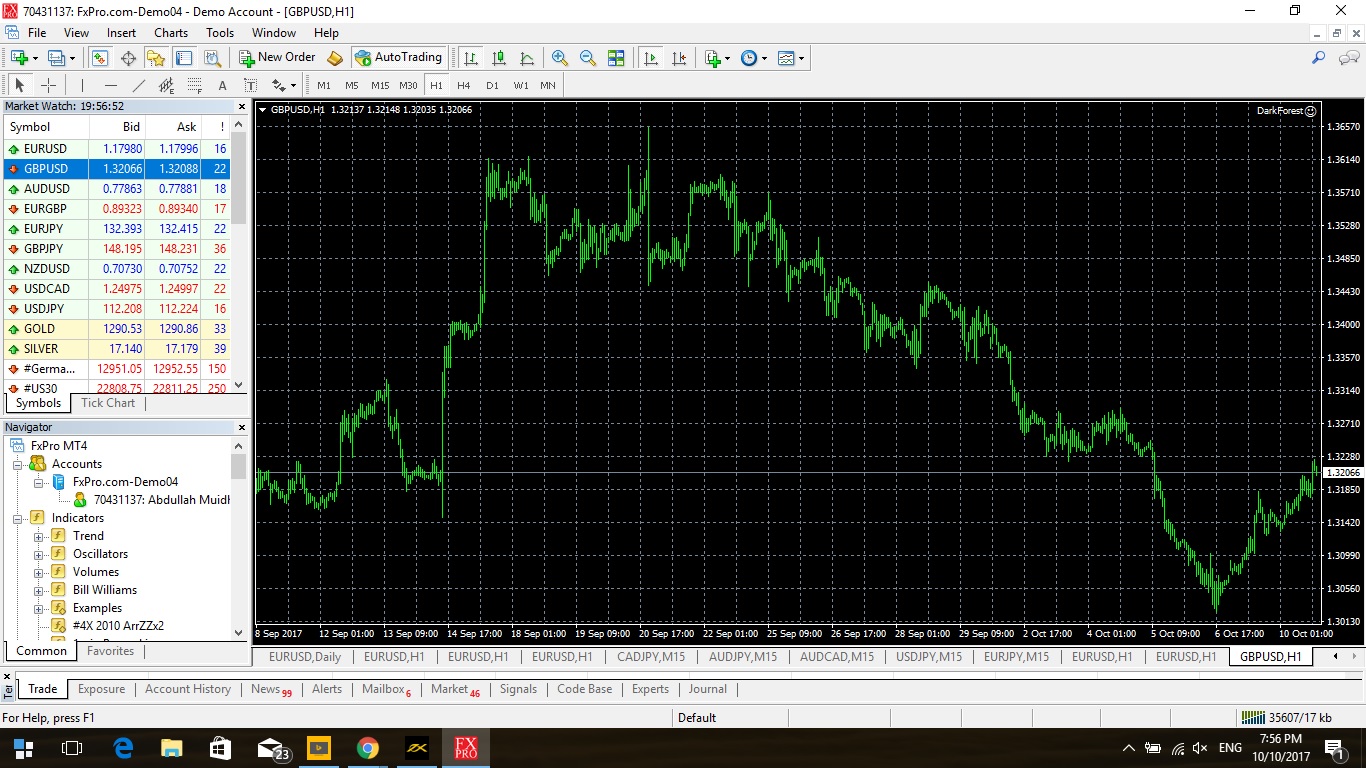Switch chart to Bar Chart mode
Screen dimensions: 1366x768
click(x=470, y=58)
